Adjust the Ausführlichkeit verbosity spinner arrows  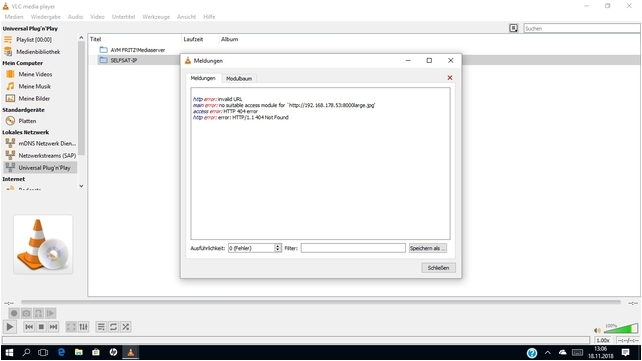[x=278, y=248]
